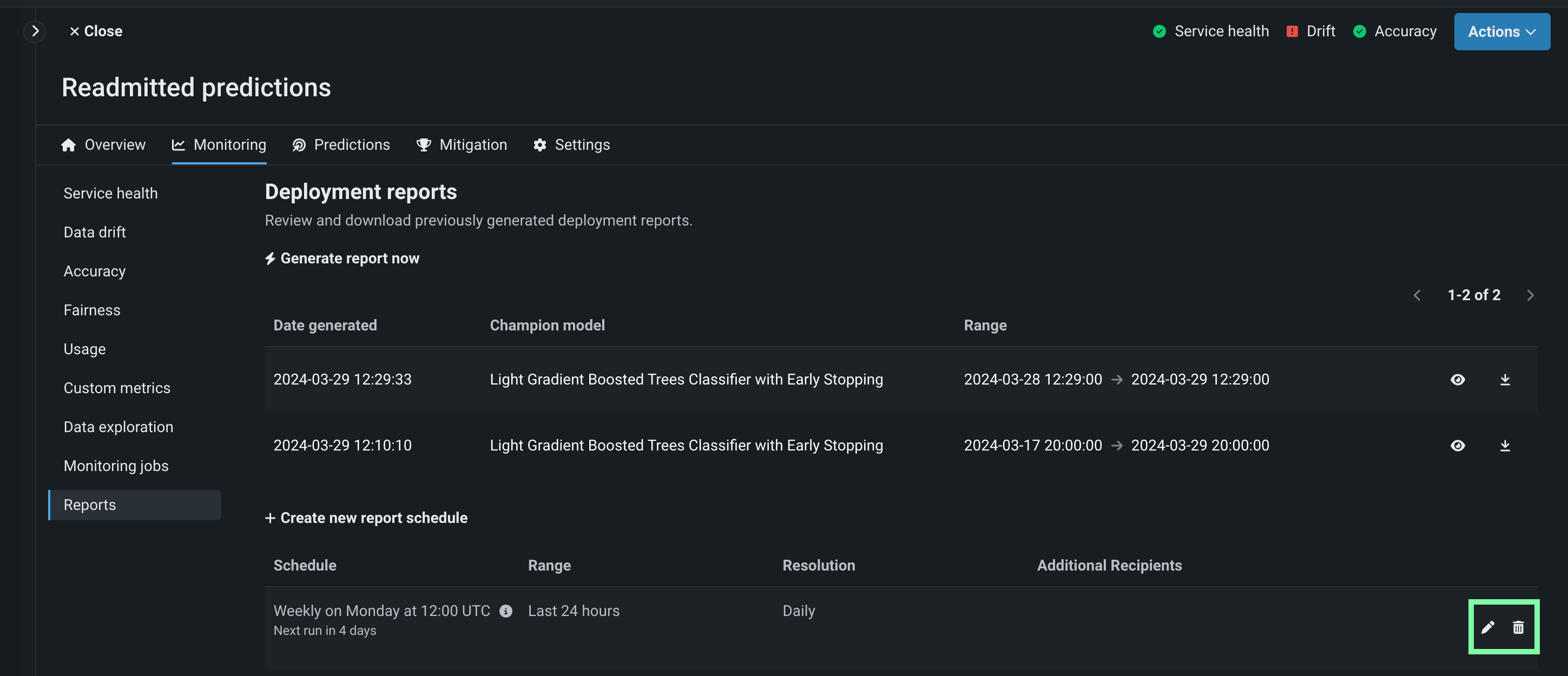
Task: Go to previous page of reports
Action: pos(1417,296)
